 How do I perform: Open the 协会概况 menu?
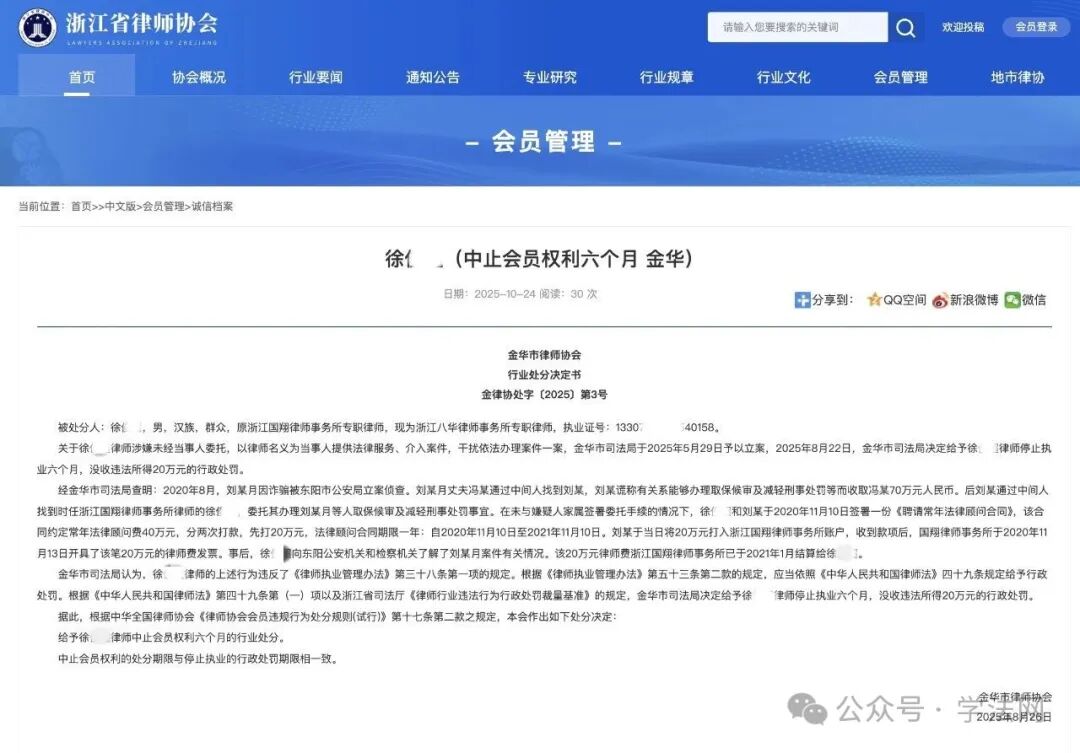coord(200,76)
